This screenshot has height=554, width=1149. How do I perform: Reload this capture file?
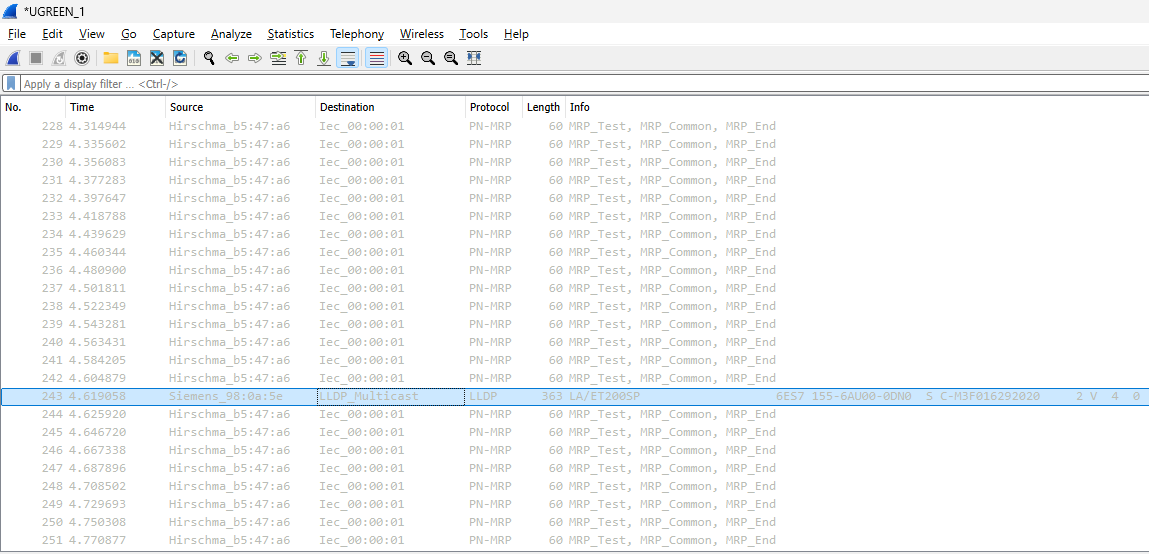tap(180, 58)
